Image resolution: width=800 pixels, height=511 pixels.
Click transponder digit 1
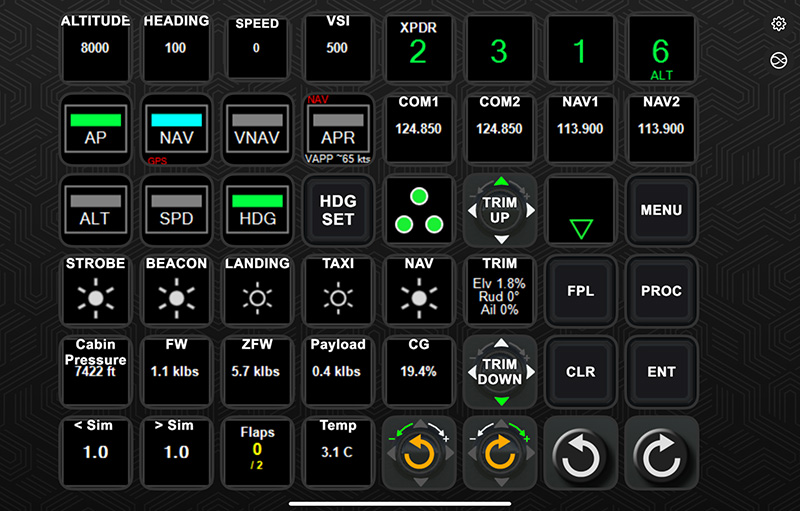[581, 48]
